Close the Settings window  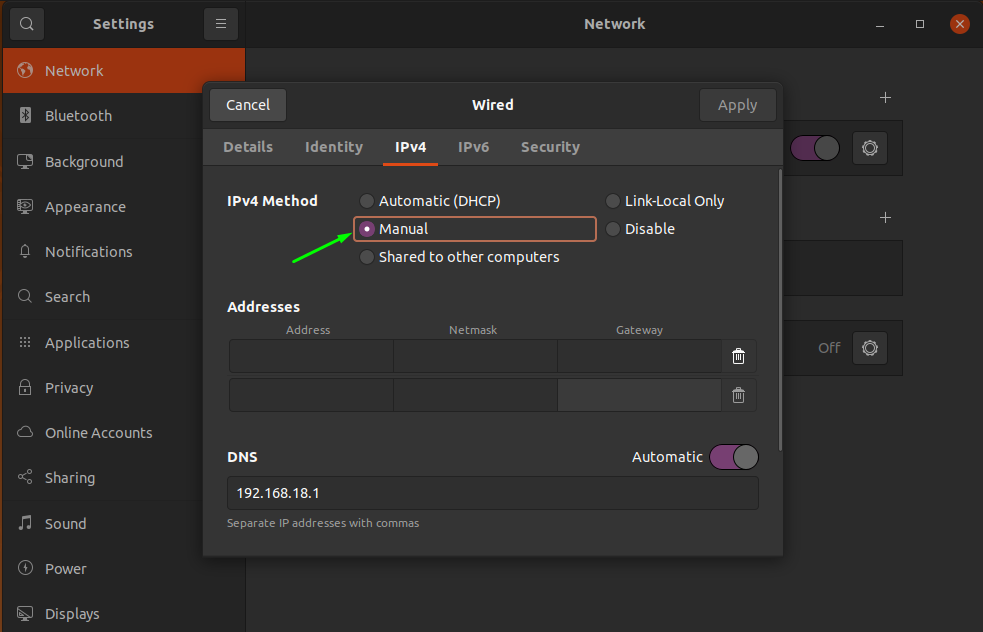point(959,24)
